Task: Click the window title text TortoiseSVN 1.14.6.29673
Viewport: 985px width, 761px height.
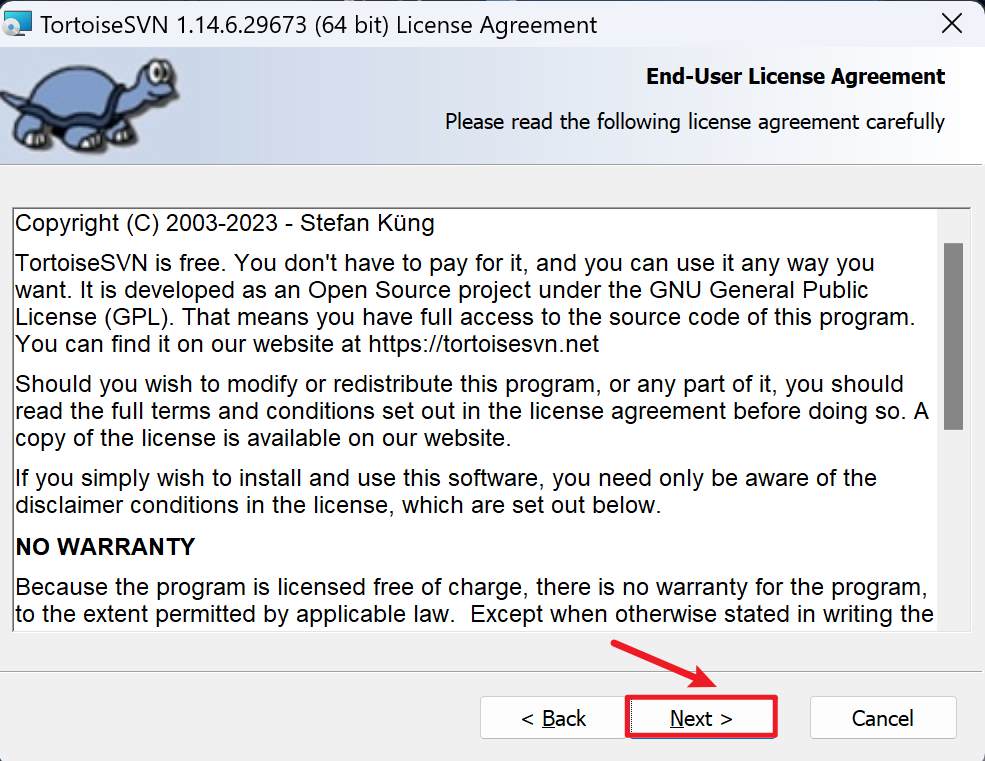Action: (x=318, y=25)
